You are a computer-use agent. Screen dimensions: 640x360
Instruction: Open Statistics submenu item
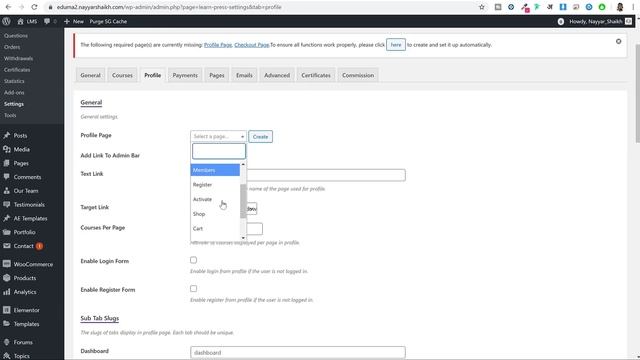tap(14, 81)
